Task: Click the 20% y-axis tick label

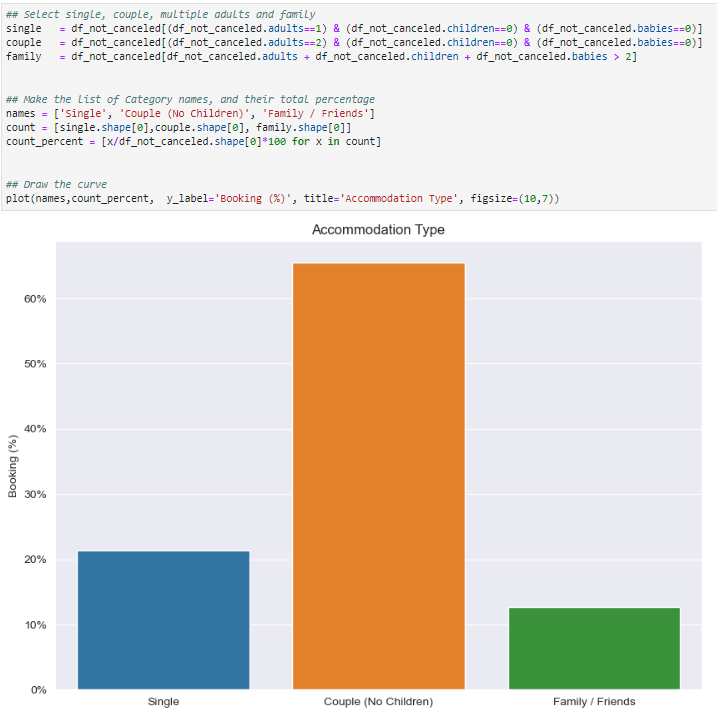Action: coord(34,560)
